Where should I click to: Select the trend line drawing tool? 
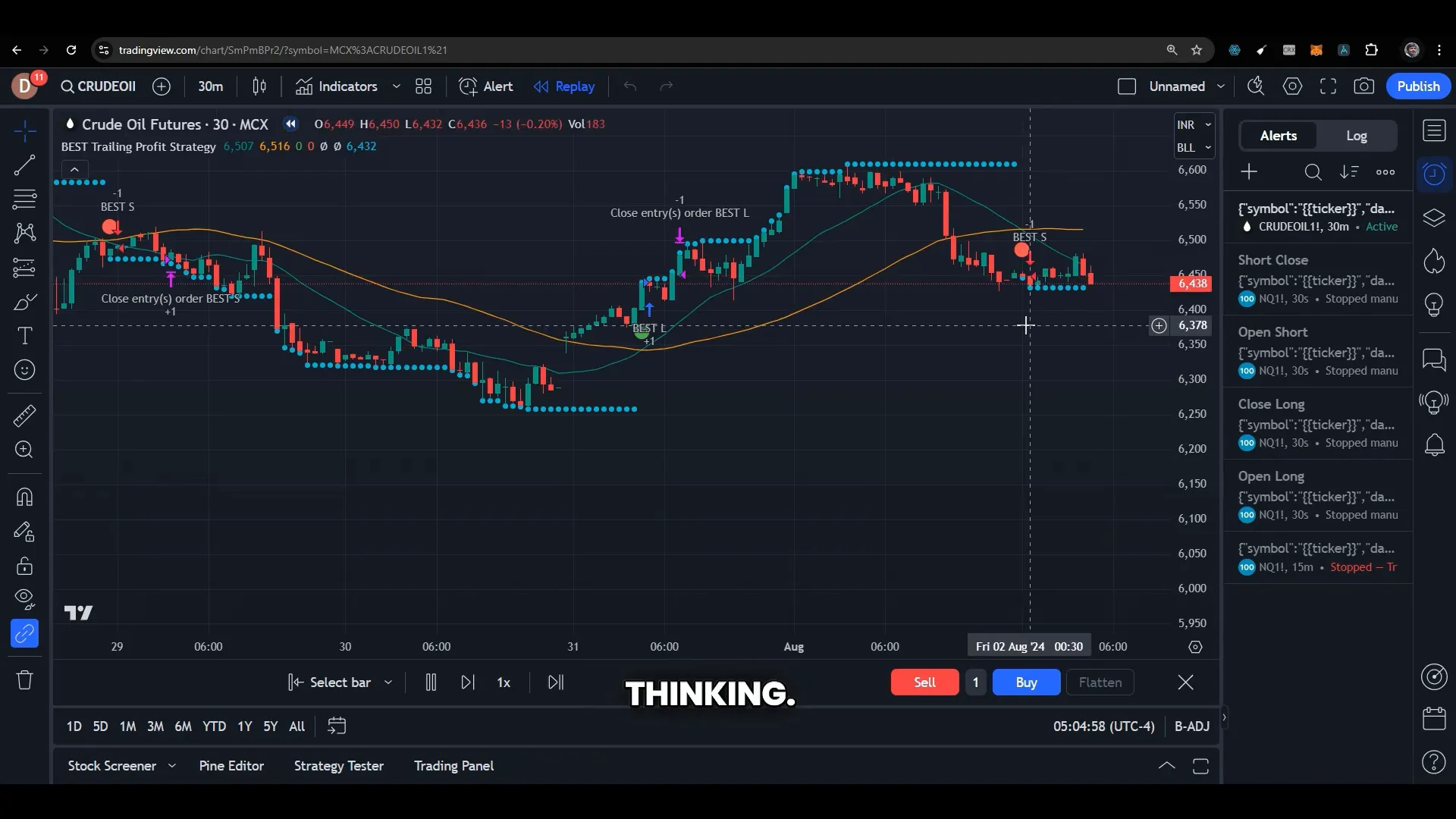click(x=24, y=165)
